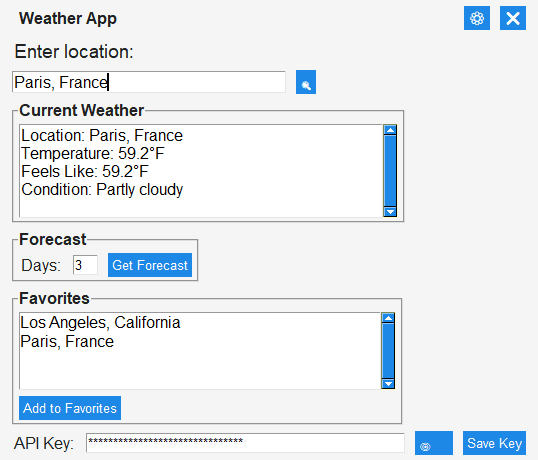The height and width of the screenshot is (460, 538).
Task: Open settings with the gear icon
Action: point(477,18)
